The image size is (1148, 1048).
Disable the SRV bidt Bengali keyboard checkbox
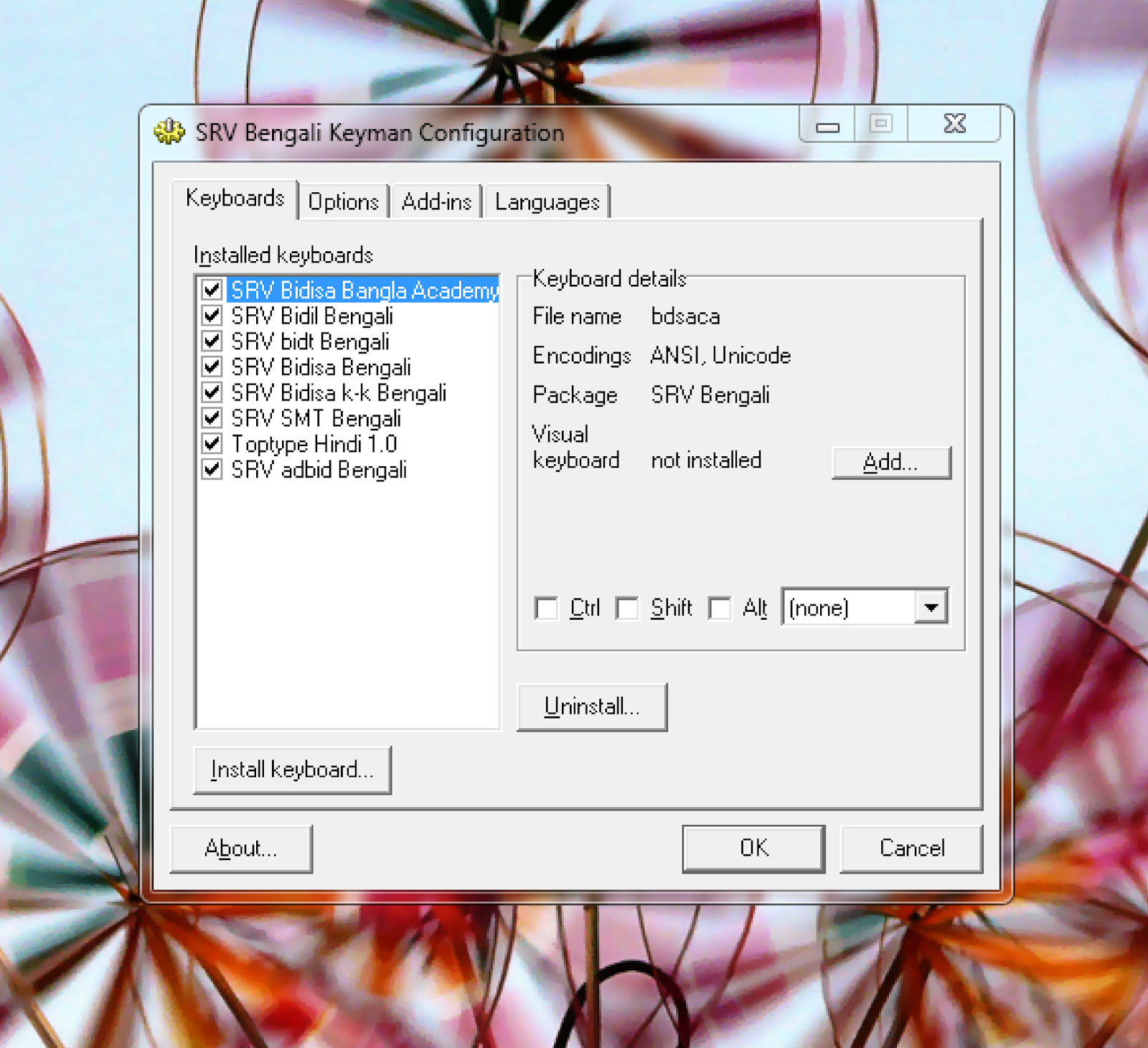click(212, 341)
